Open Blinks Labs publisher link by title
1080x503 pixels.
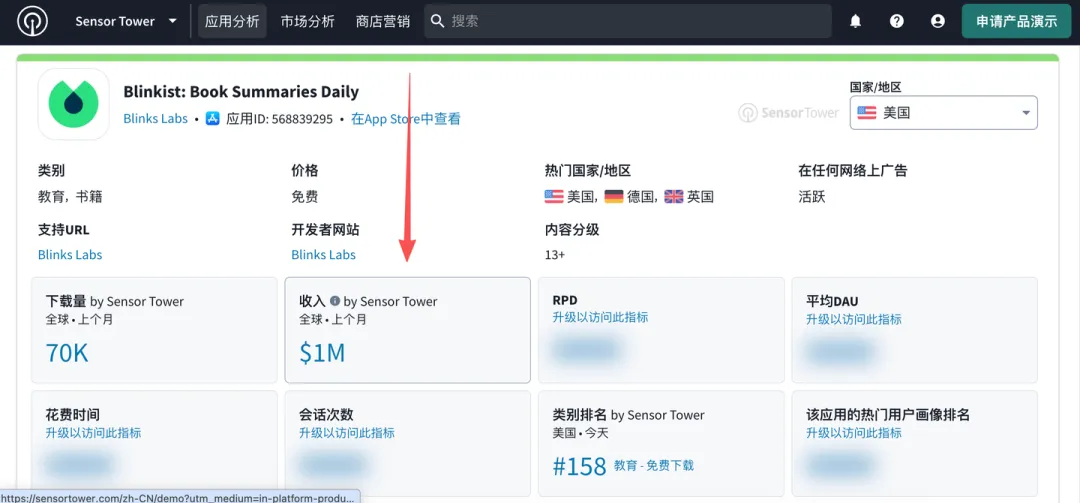[x=156, y=119]
